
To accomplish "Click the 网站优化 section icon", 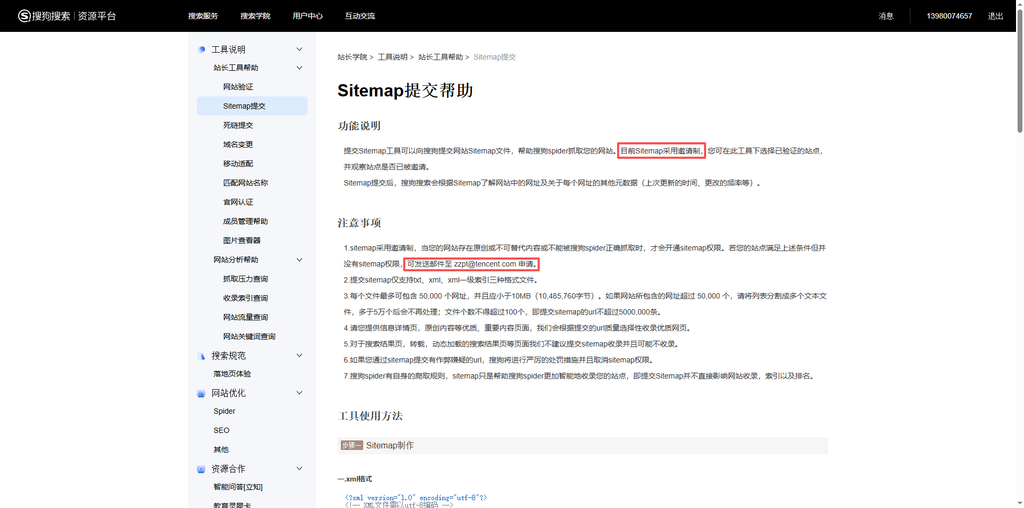I will point(202,393).
